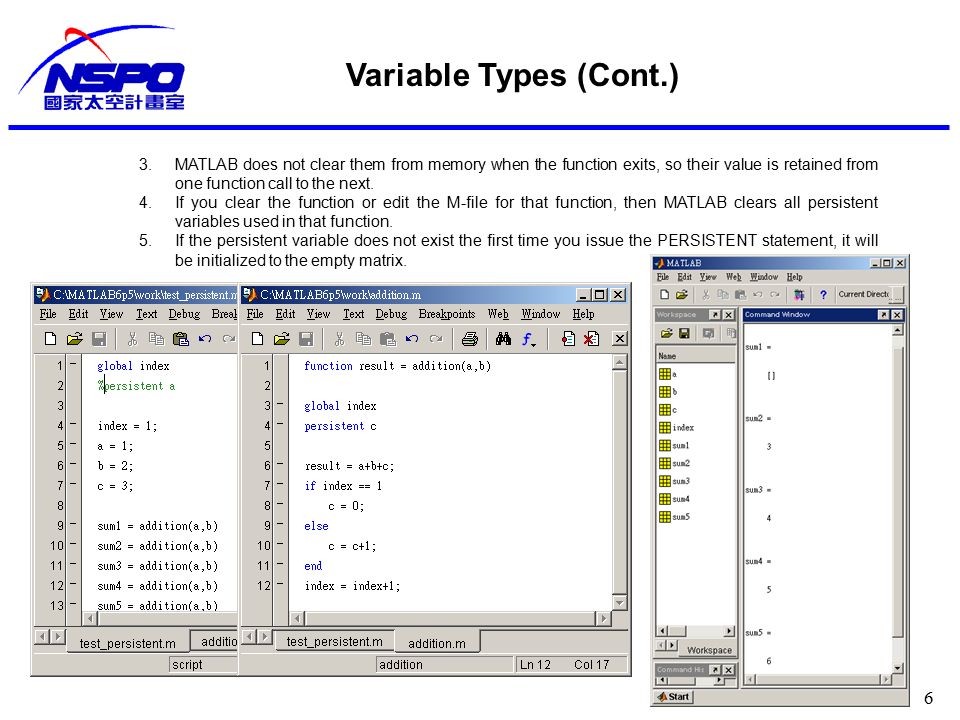The width and height of the screenshot is (960, 720).
Task: Select variable index in Workspace list
Action: click(677, 427)
